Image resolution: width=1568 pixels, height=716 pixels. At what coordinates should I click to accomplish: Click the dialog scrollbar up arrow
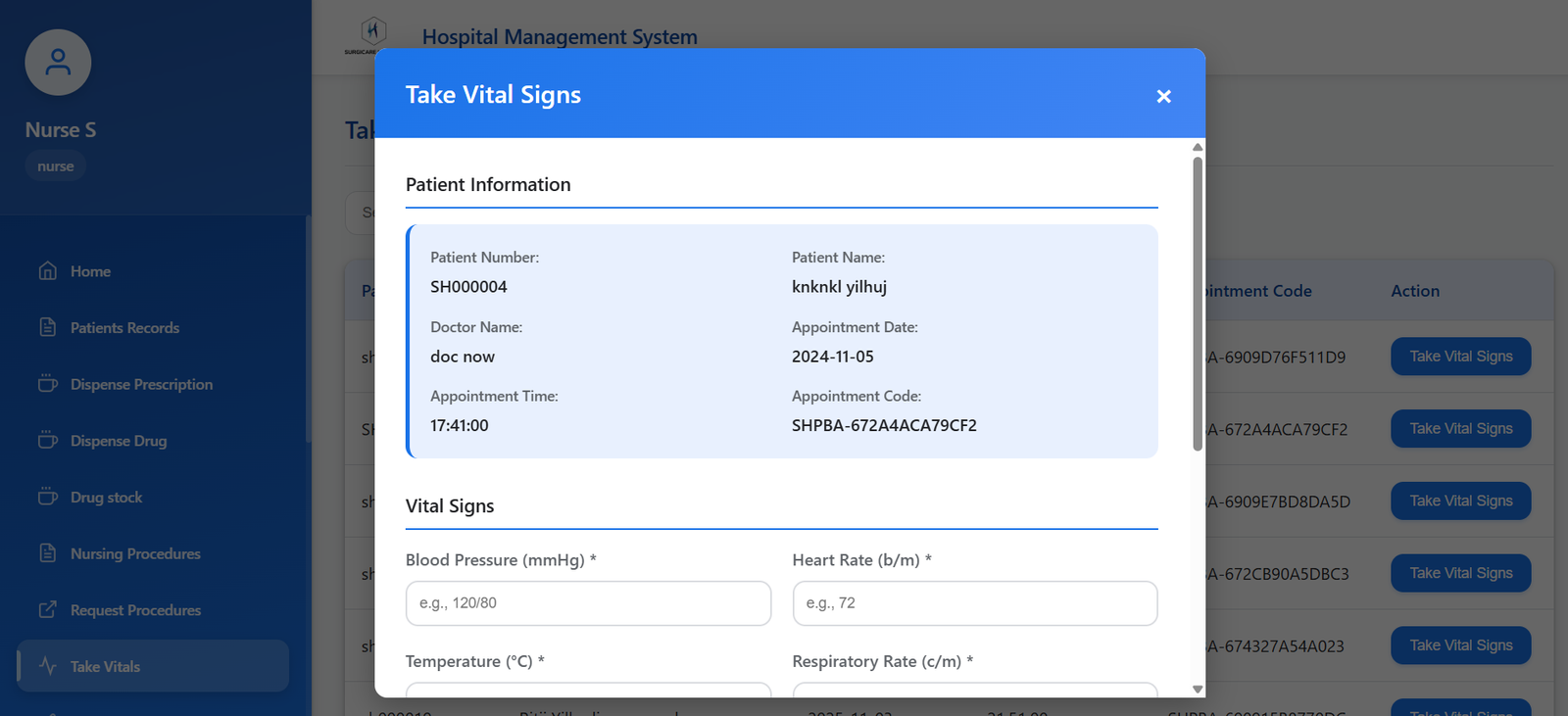pos(1198,147)
